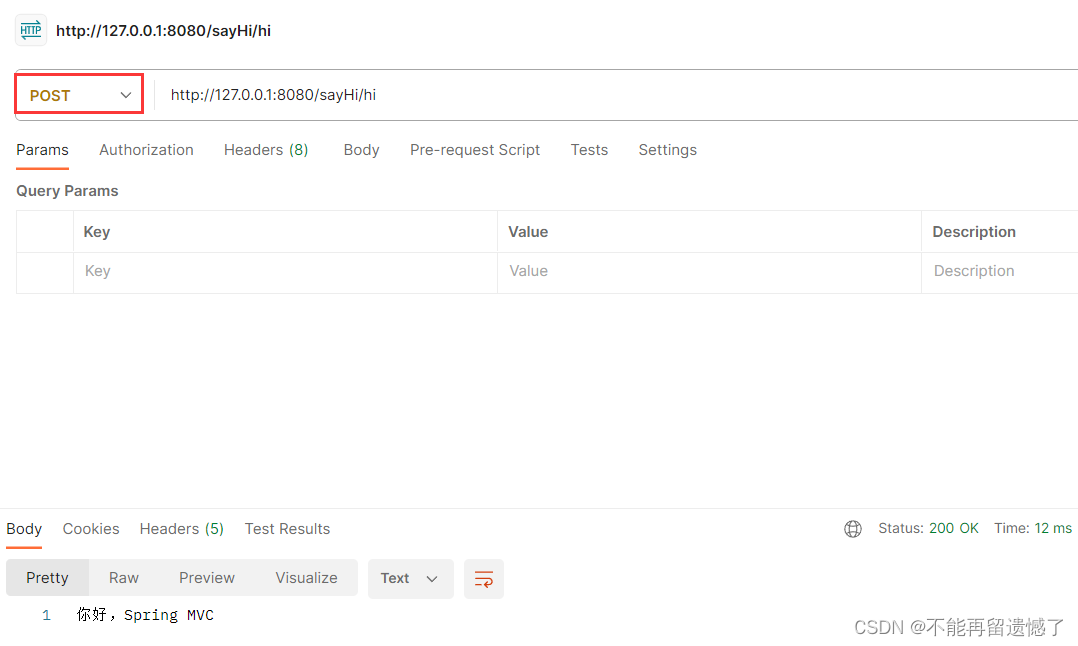Open the response Headers (5) tab
The image size is (1078, 646).
point(182,529)
